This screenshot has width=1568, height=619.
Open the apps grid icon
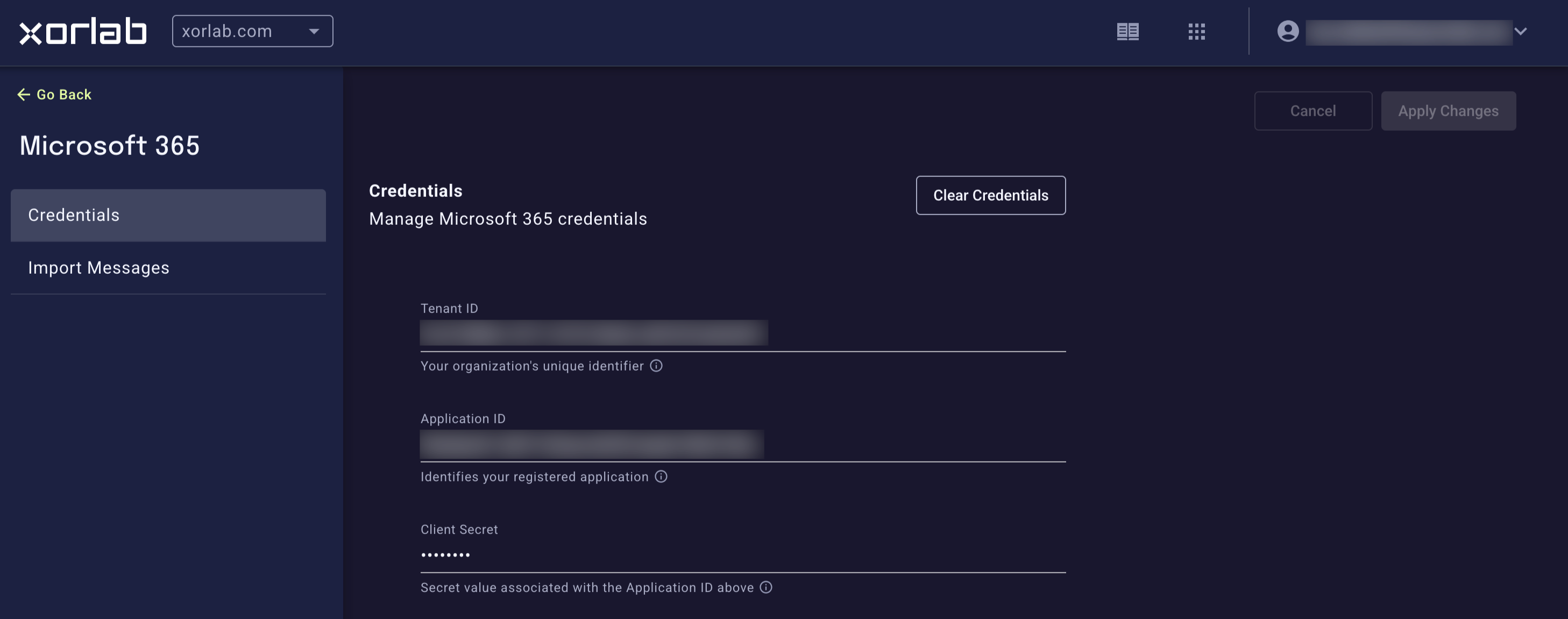(x=1196, y=32)
